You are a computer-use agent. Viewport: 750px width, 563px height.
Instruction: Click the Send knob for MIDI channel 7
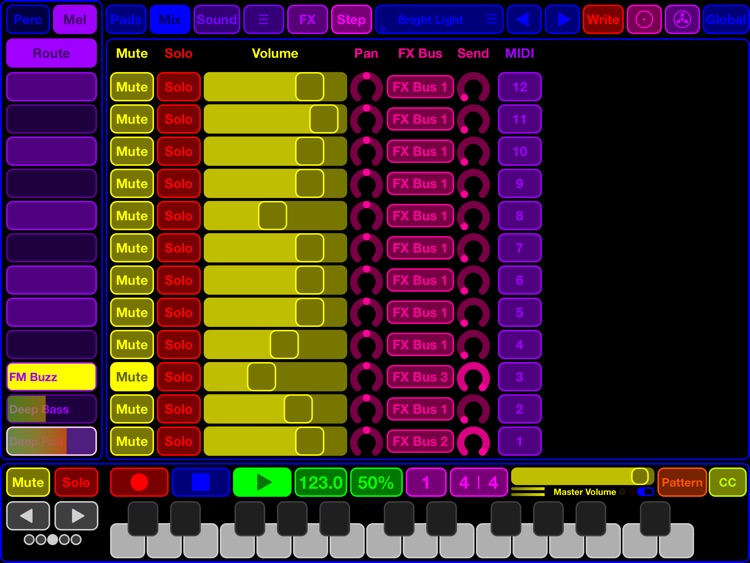pos(473,248)
